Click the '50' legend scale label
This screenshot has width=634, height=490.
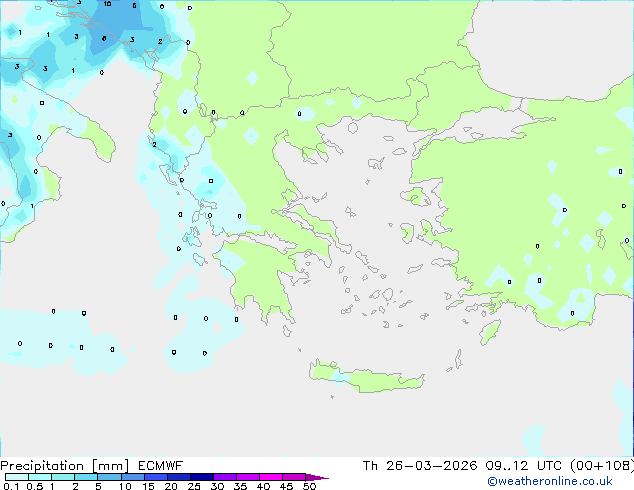pyautogui.click(x=309, y=486)
